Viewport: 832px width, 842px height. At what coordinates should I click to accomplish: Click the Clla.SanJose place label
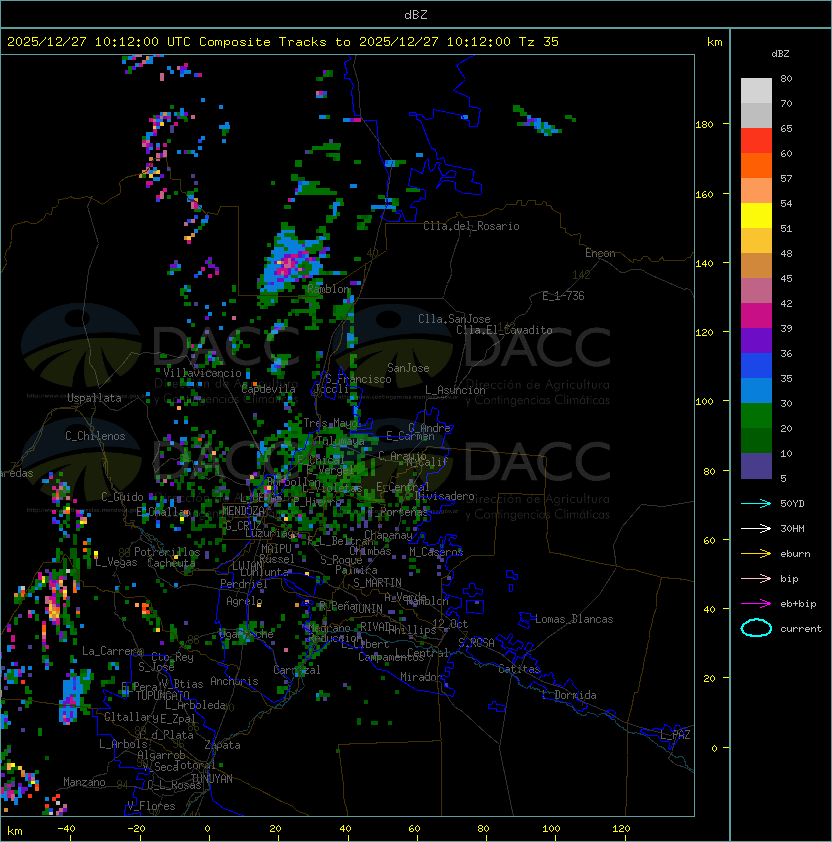(454, 318)
